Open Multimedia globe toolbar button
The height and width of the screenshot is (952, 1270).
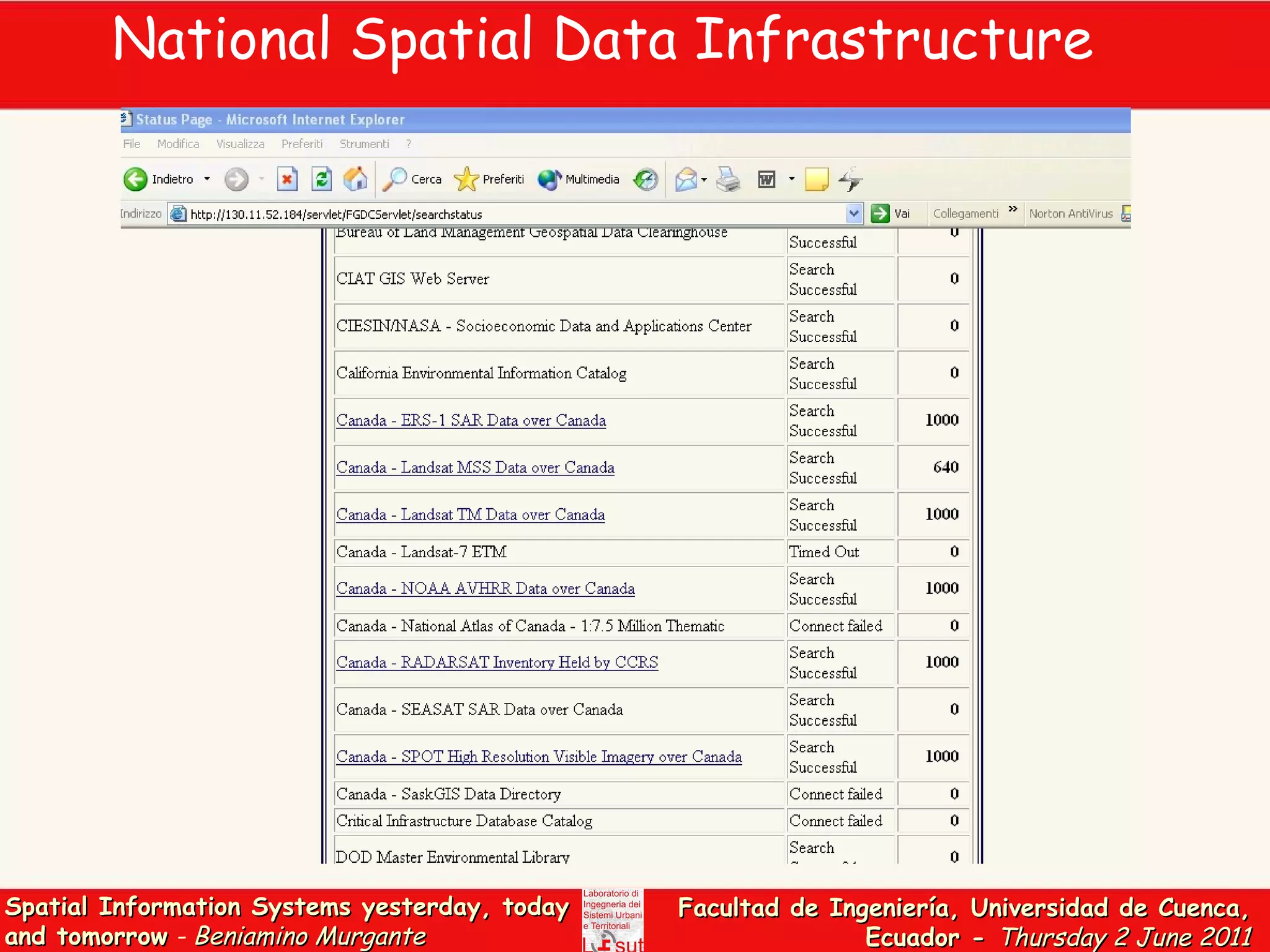(x=579, y=179)
